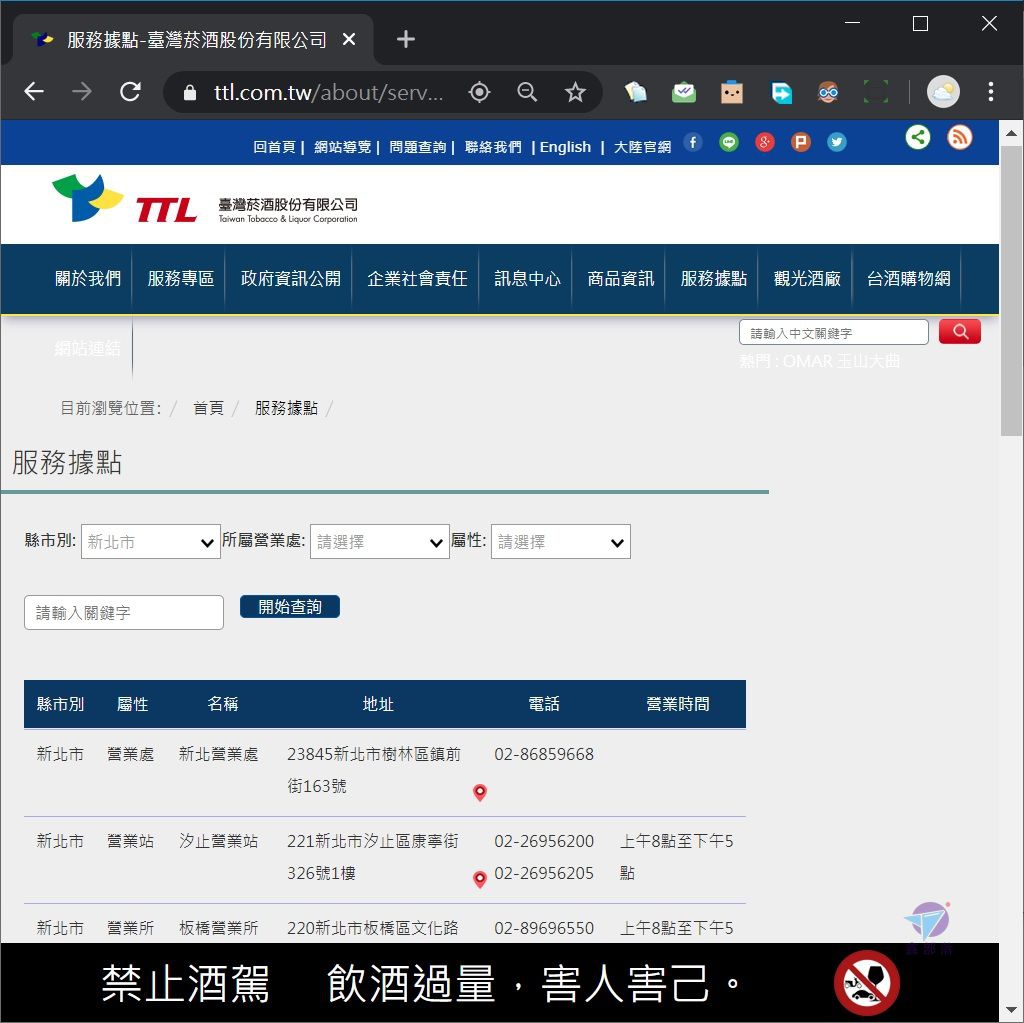This screenshot has width=1024, height=1023.
Task: Click the 開始查詢 button
Action: [x=290, y=606]
